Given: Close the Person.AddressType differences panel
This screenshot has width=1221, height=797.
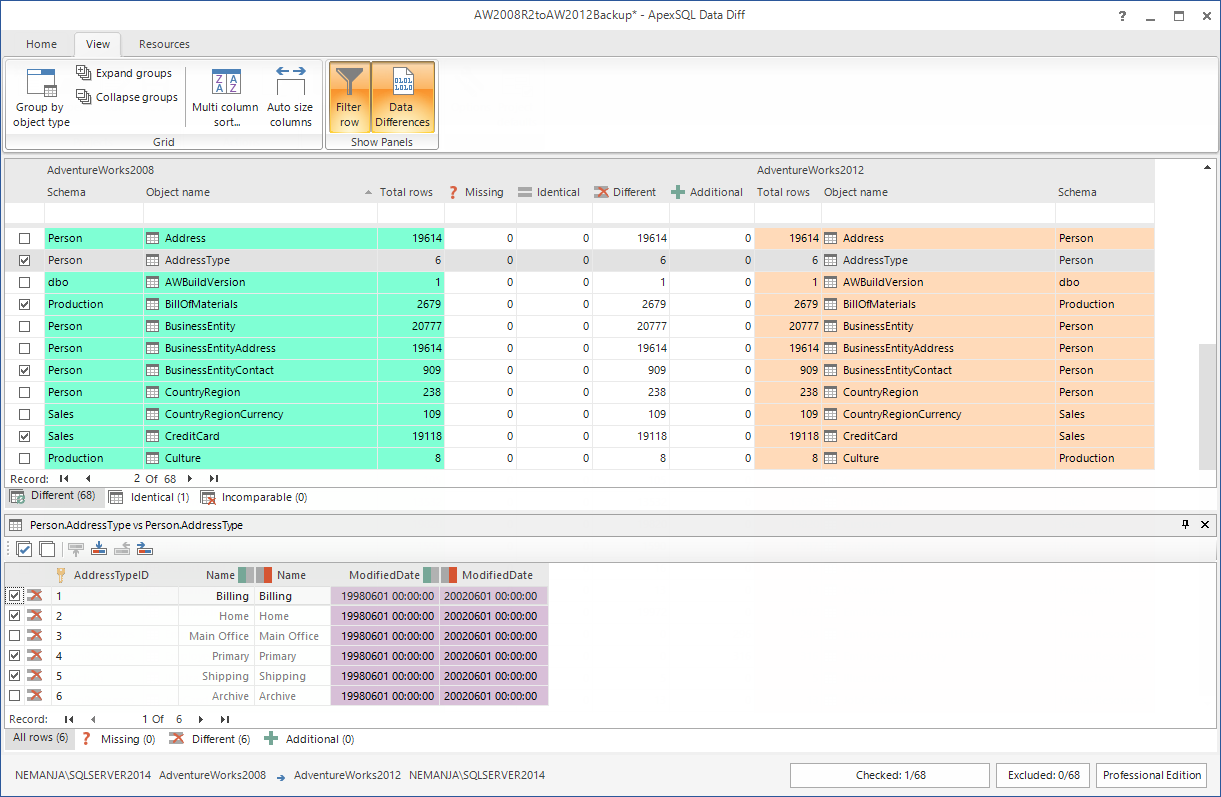Looking at the screenshot, I should 1205,524.
